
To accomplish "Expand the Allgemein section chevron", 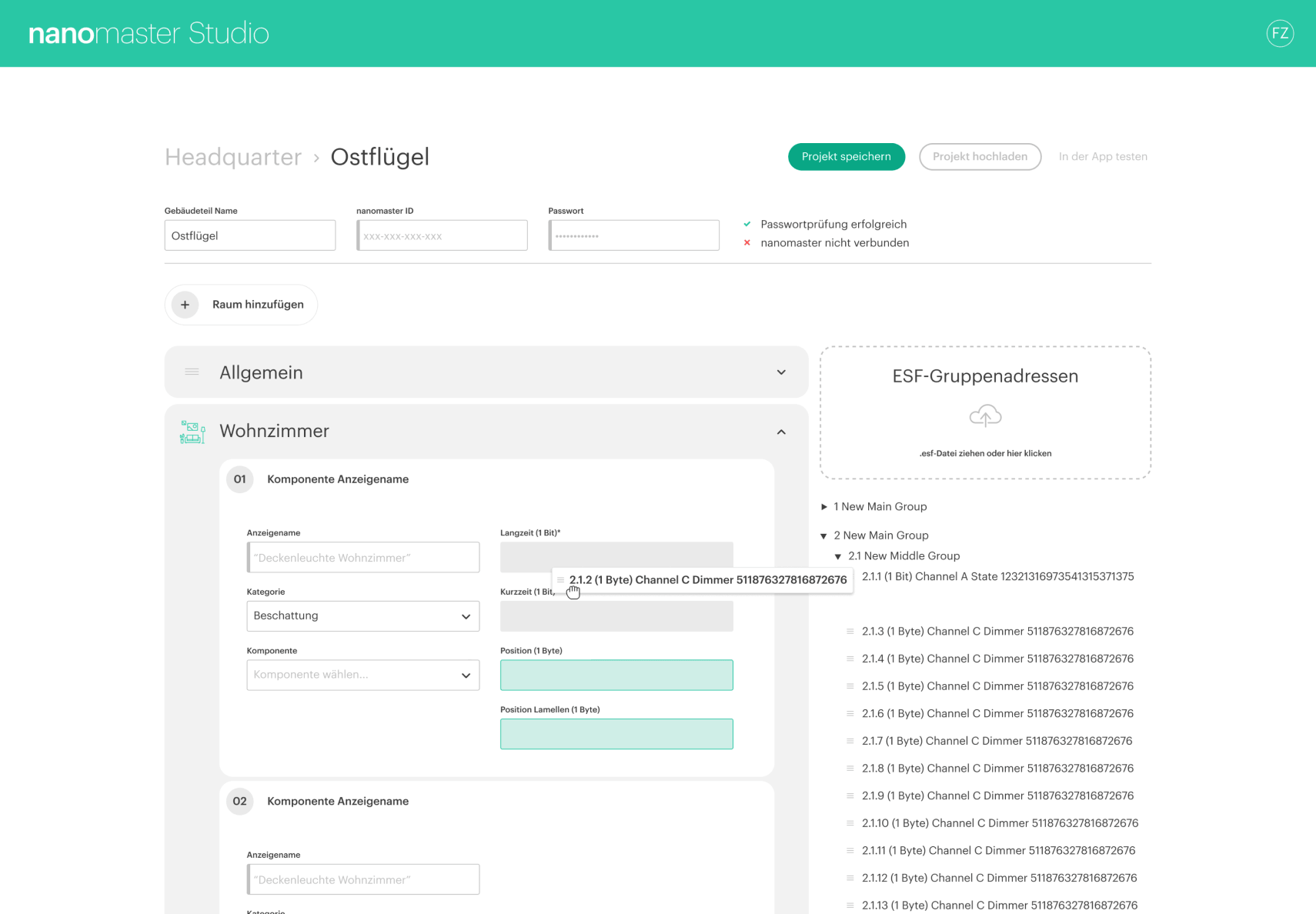I will click(781, 372).
